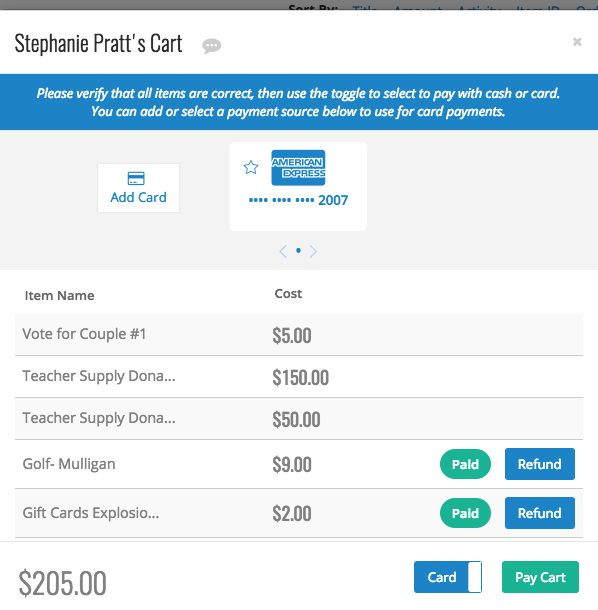Toggle the Card/Cash payment switch

click(x=448, y=577)
